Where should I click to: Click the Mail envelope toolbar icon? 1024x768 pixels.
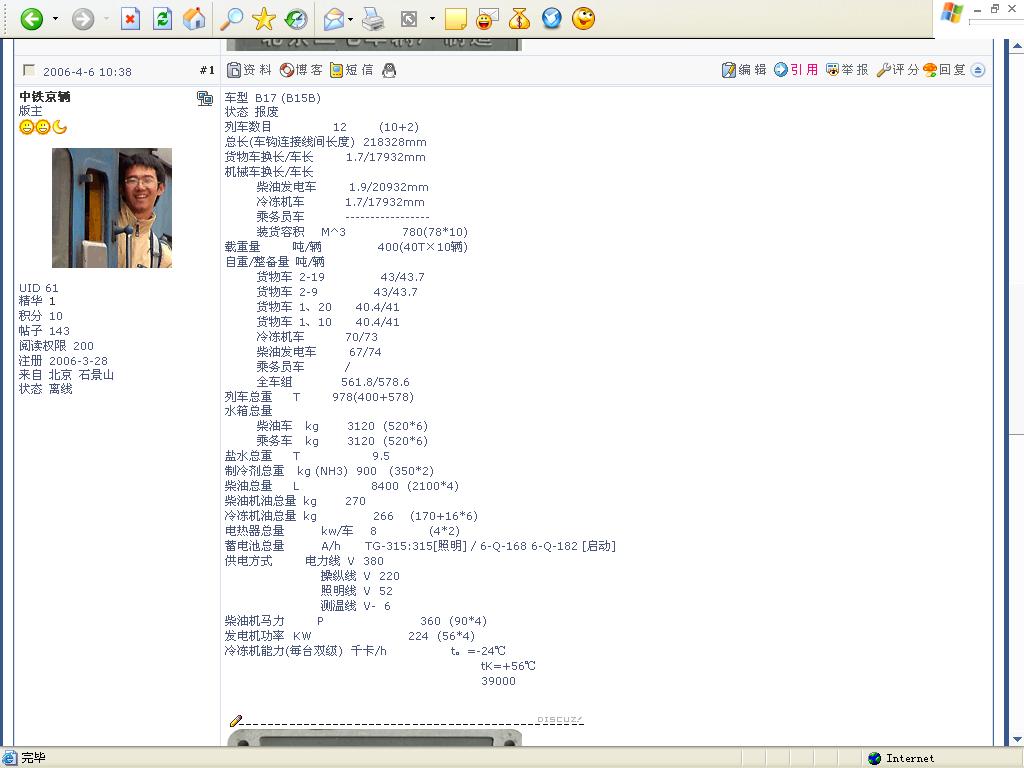point(334,19)
